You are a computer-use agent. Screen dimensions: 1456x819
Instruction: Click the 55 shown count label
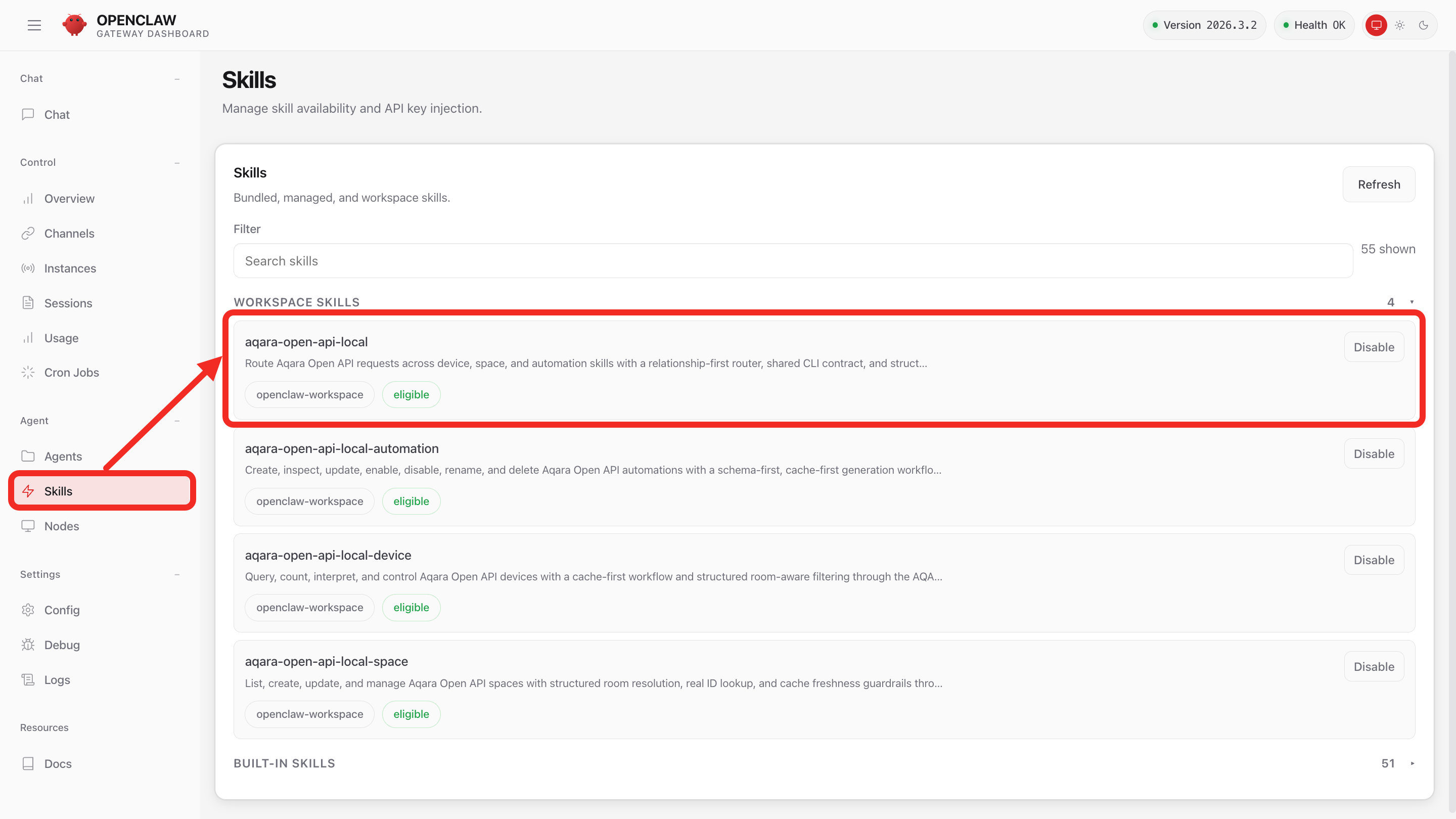point(1388,249)
